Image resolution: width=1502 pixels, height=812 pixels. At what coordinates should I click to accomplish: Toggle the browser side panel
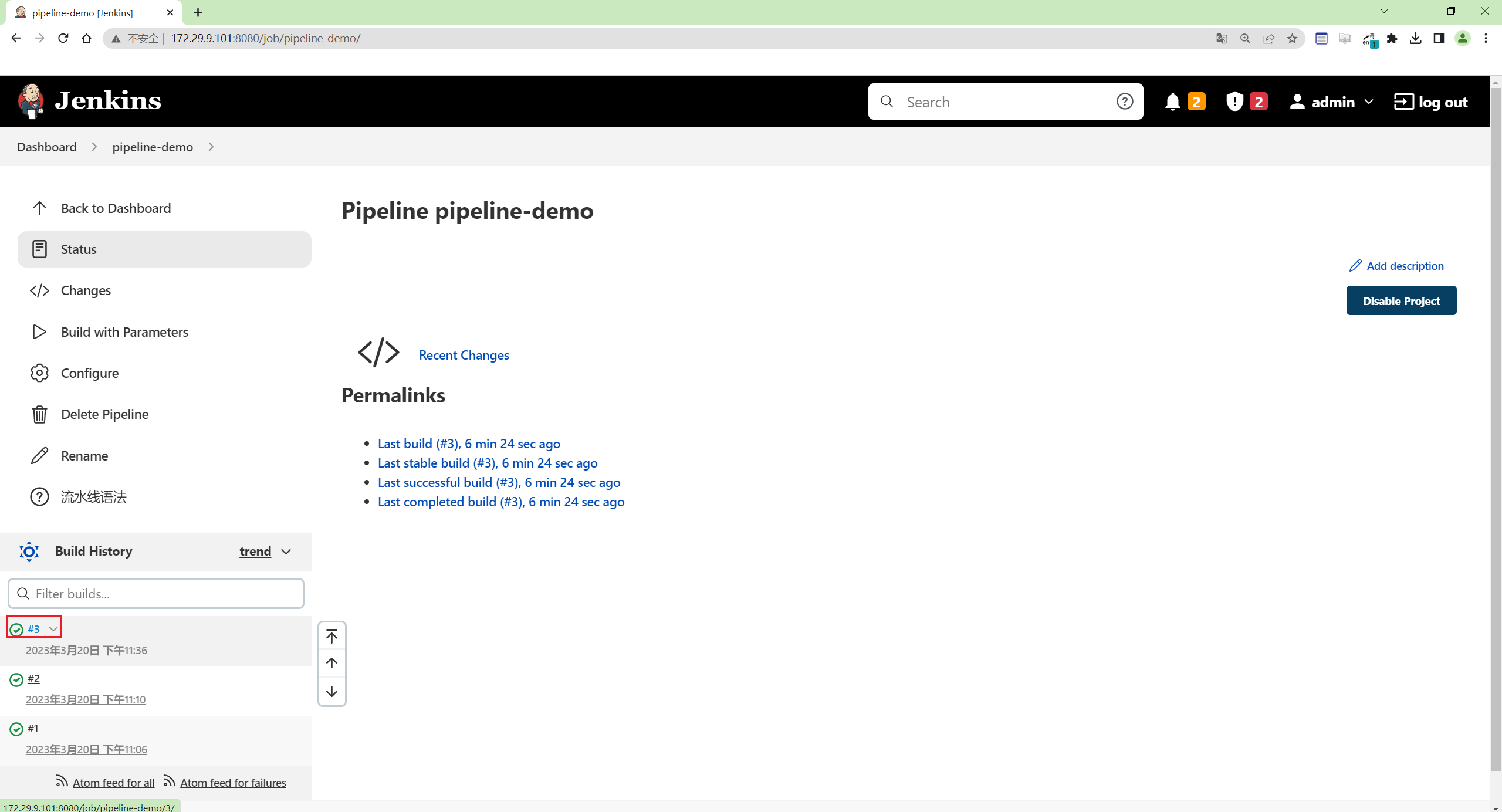[x=1439, y=38]
